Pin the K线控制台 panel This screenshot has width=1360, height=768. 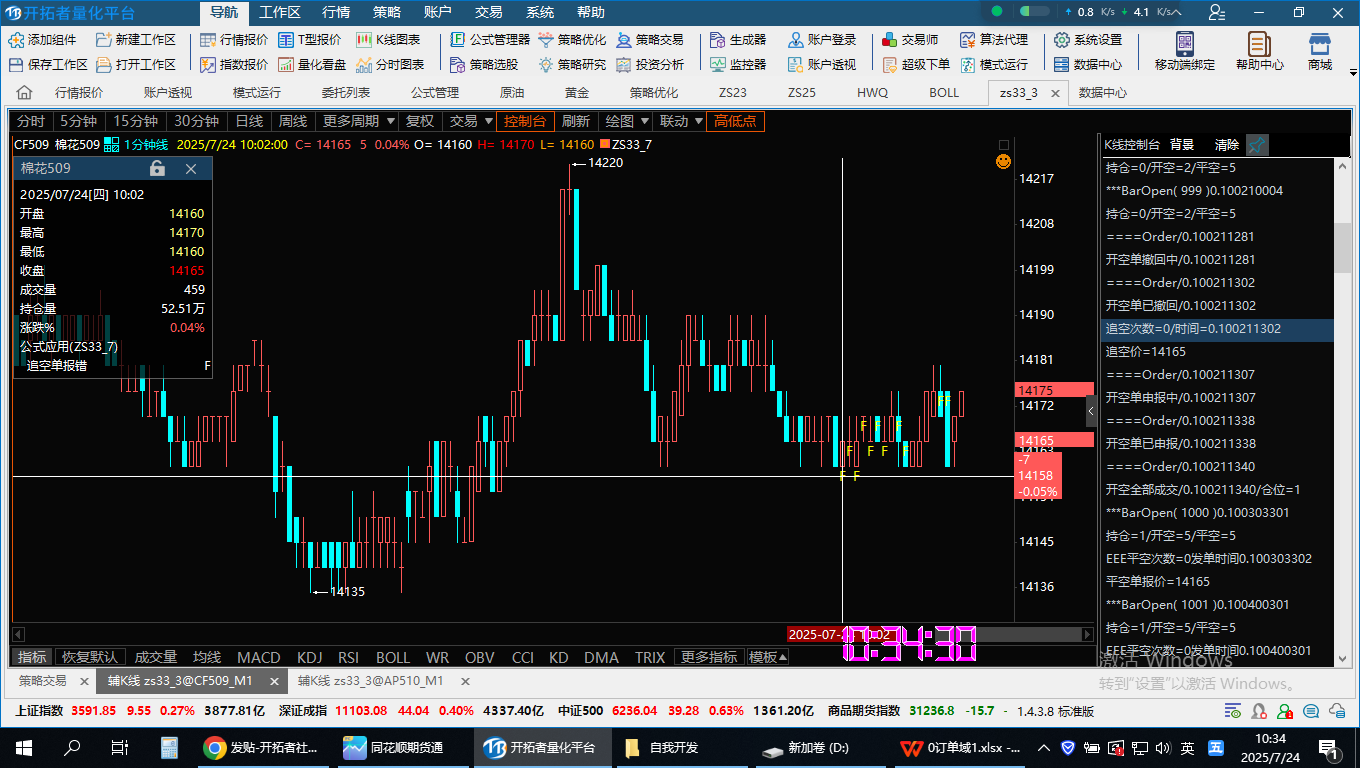(1257, 145)
